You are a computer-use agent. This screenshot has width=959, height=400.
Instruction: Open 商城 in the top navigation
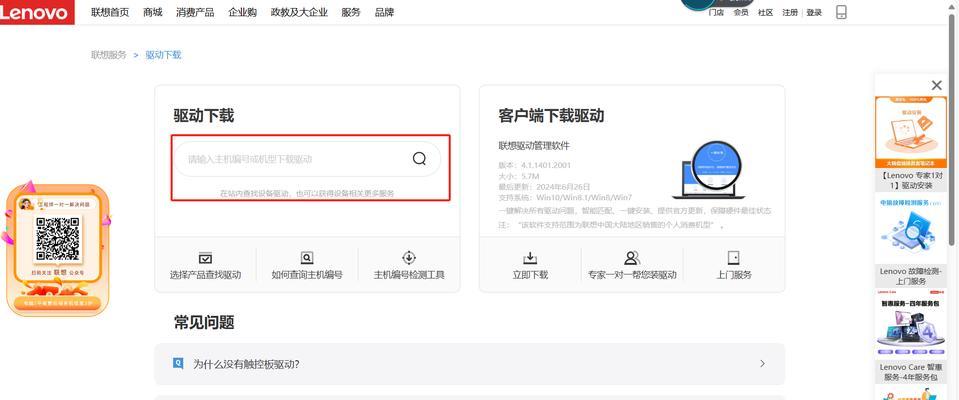tap(153, 12)
